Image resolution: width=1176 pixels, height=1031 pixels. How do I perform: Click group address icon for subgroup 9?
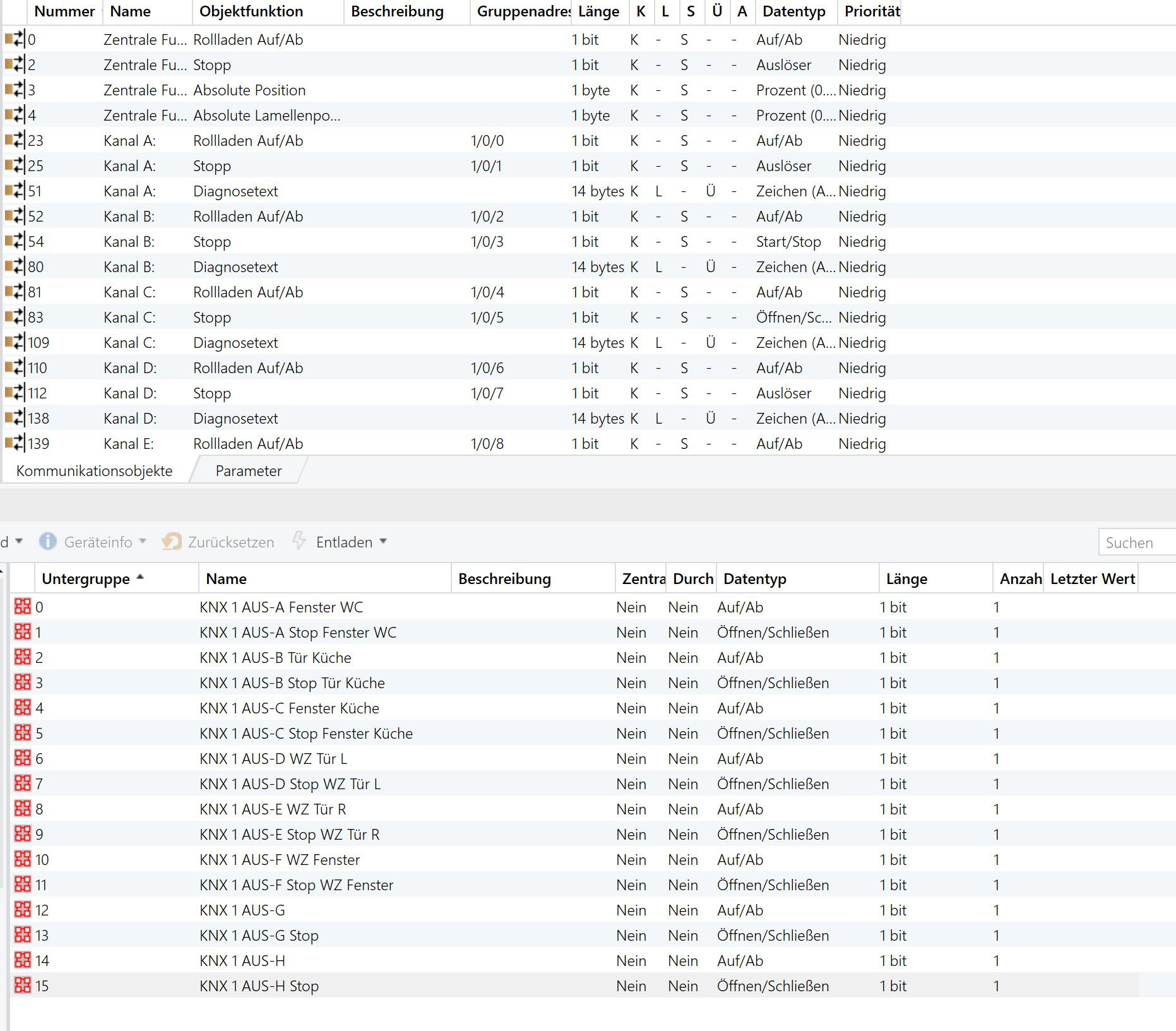[23, 834]
